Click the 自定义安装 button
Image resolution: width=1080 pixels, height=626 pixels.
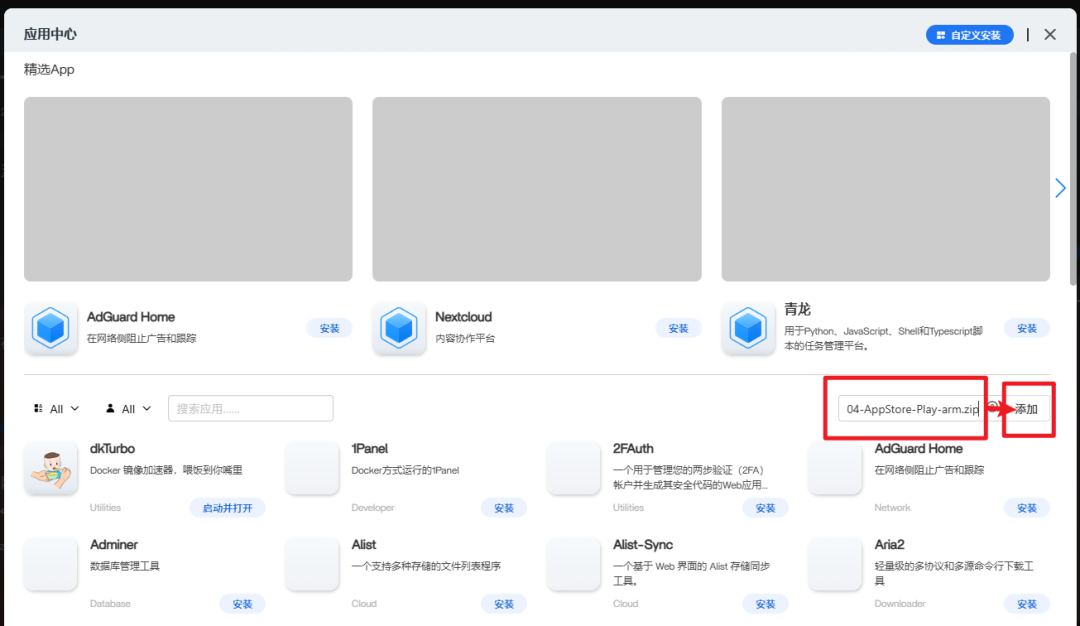tap(969, 34)
